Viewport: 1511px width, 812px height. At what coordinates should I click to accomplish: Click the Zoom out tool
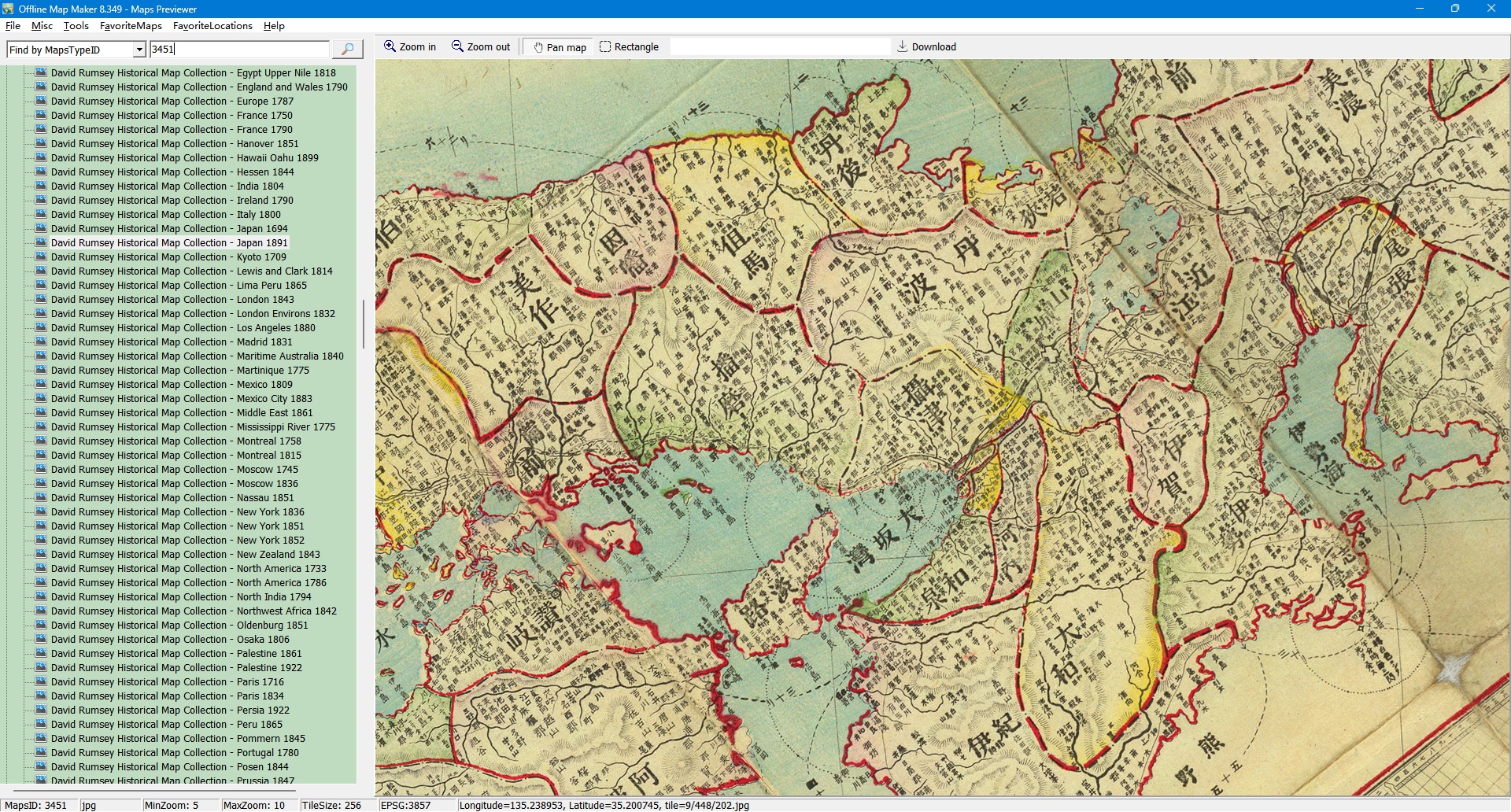point(481,47)
